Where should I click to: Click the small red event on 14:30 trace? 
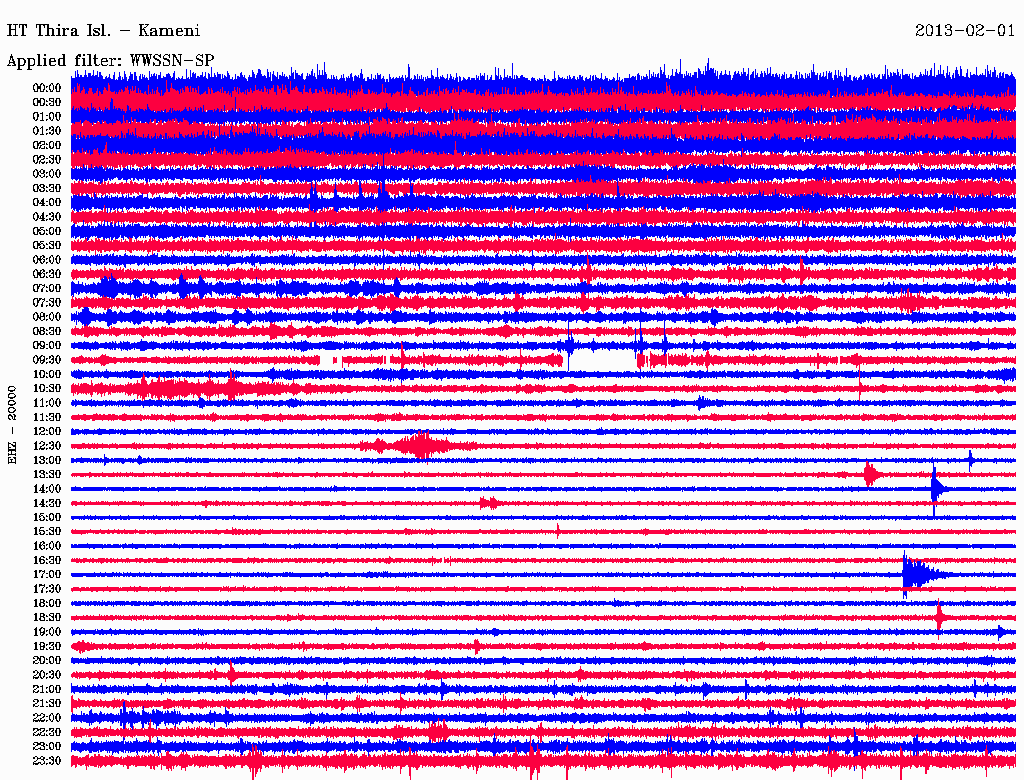tap(489, 503)
